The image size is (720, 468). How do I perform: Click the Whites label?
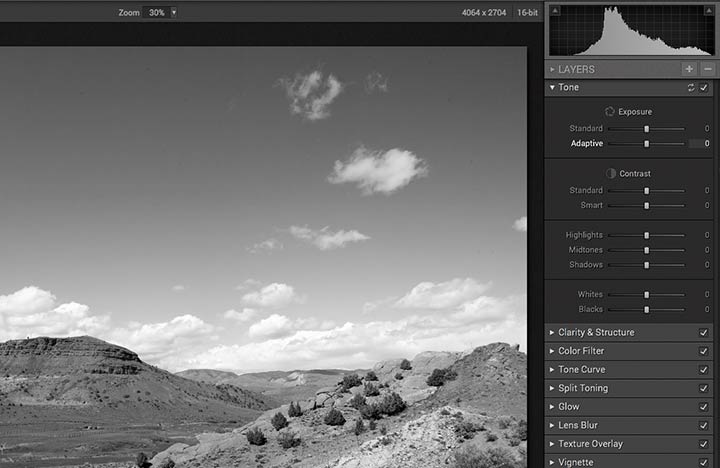pyautogui.click(x=590, y=294)
